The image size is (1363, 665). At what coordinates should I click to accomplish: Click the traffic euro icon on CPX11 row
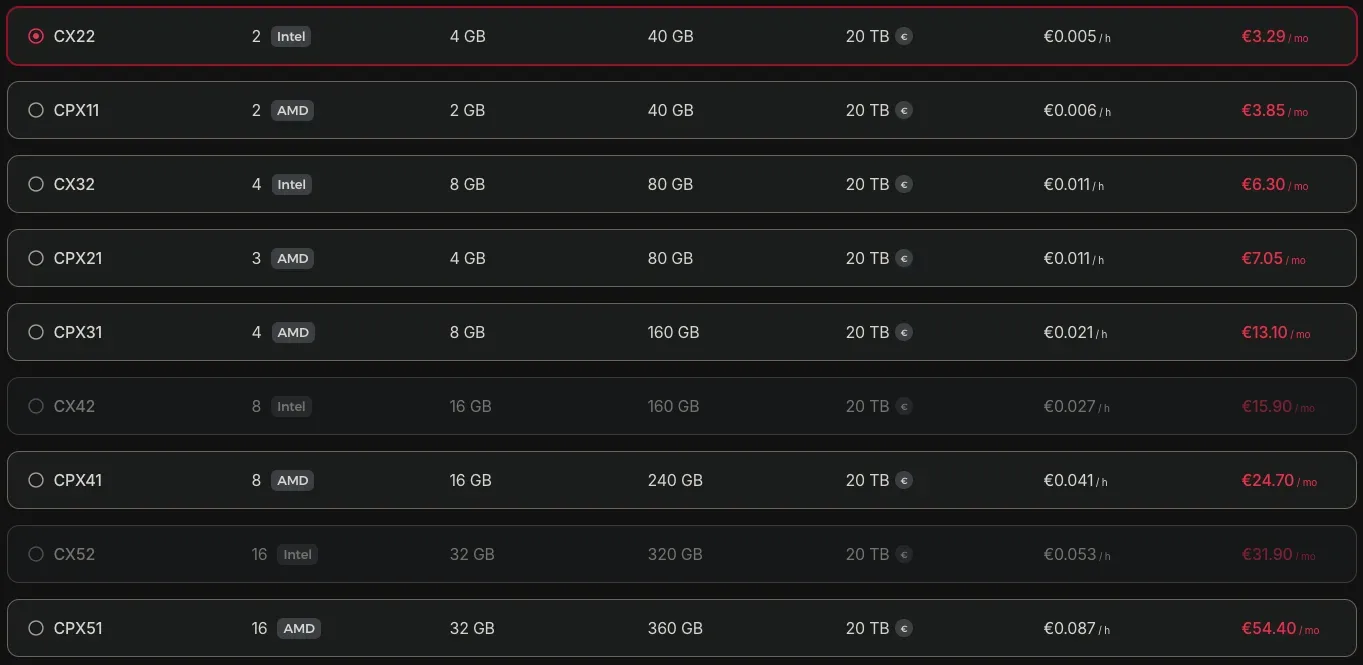tap(904, 110)
